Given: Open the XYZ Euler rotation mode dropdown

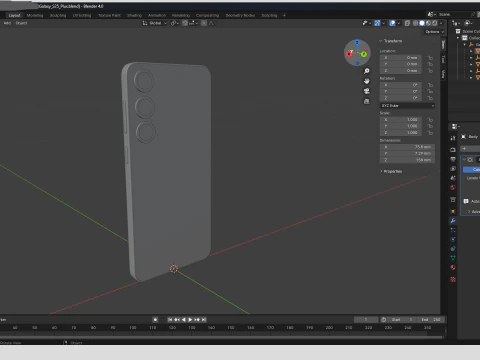Looking at the screenshot, I should (x=408, y=106).
